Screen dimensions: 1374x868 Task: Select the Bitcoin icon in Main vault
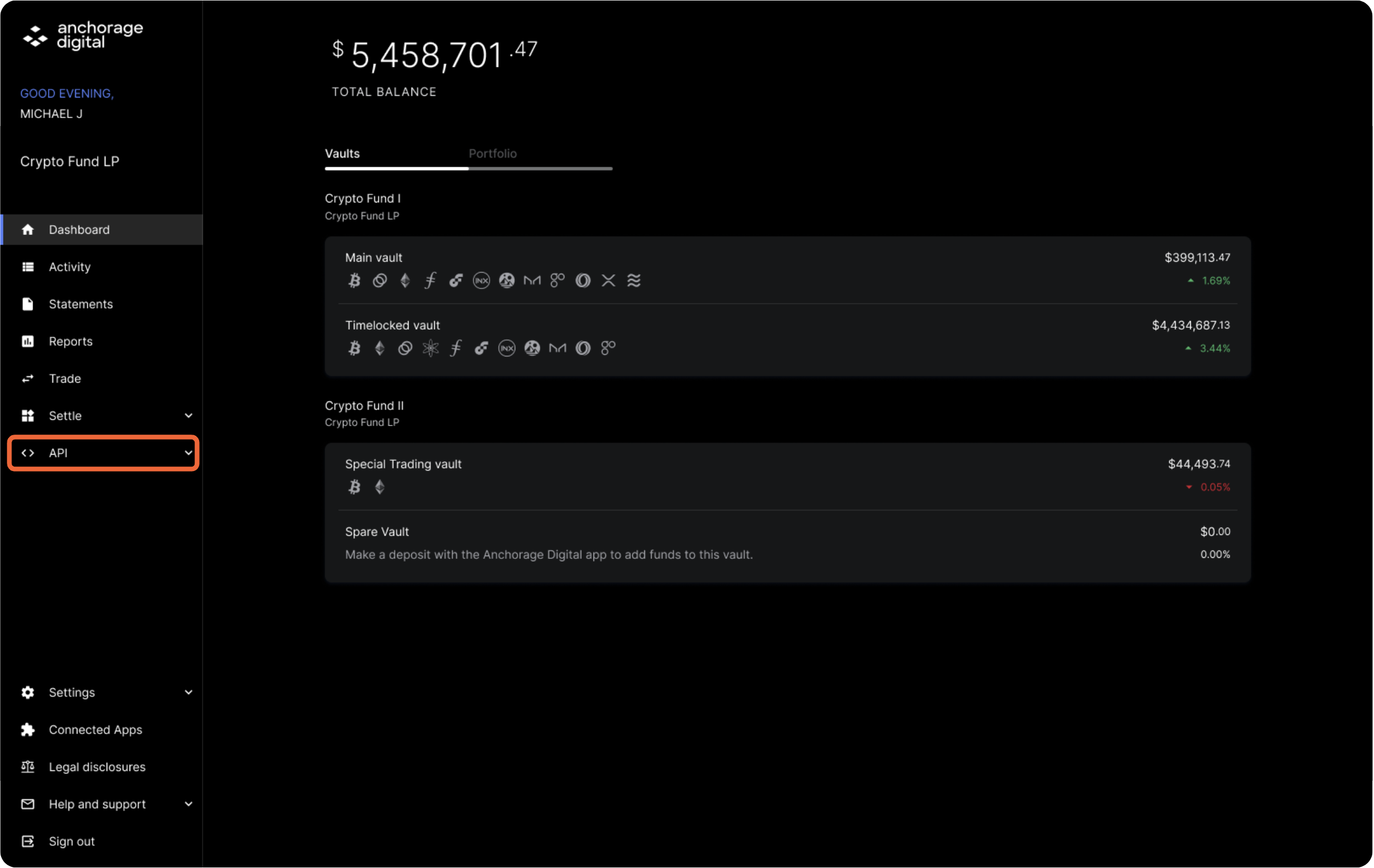354,280
